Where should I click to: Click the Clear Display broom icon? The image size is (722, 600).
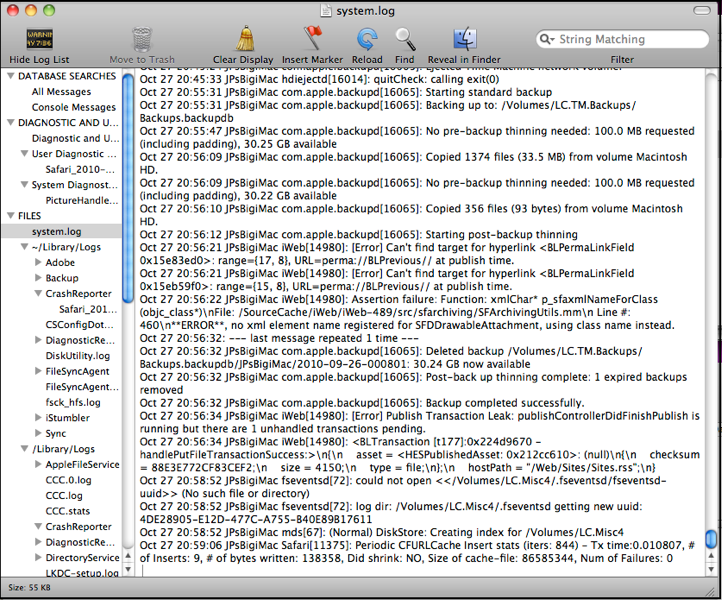245,38
